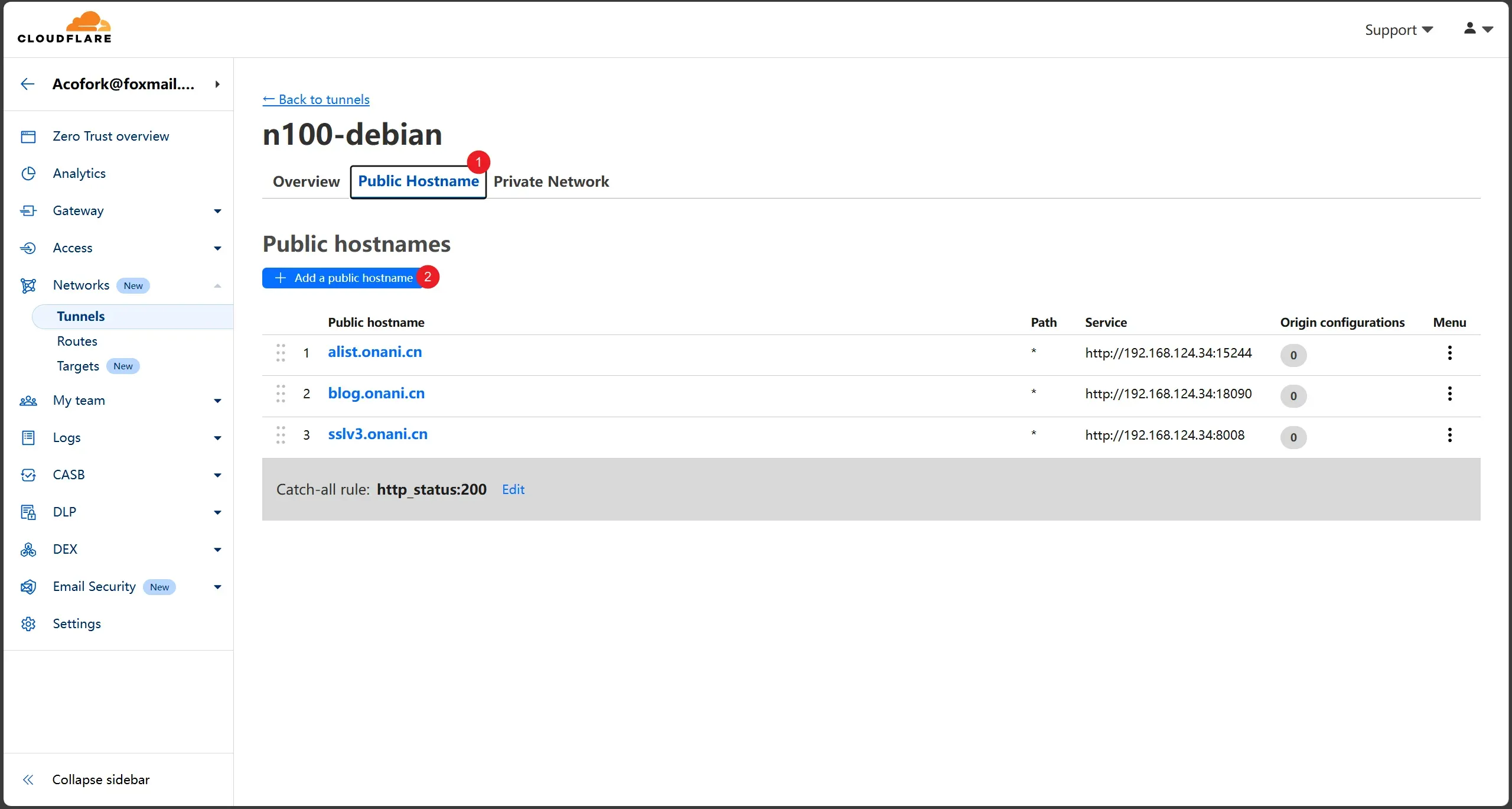The height and width of the screenshot is (809, 1512).
Task: Open three-dot menu for sslv3.onani.cn row
Action: click(x=1449, y=436)
